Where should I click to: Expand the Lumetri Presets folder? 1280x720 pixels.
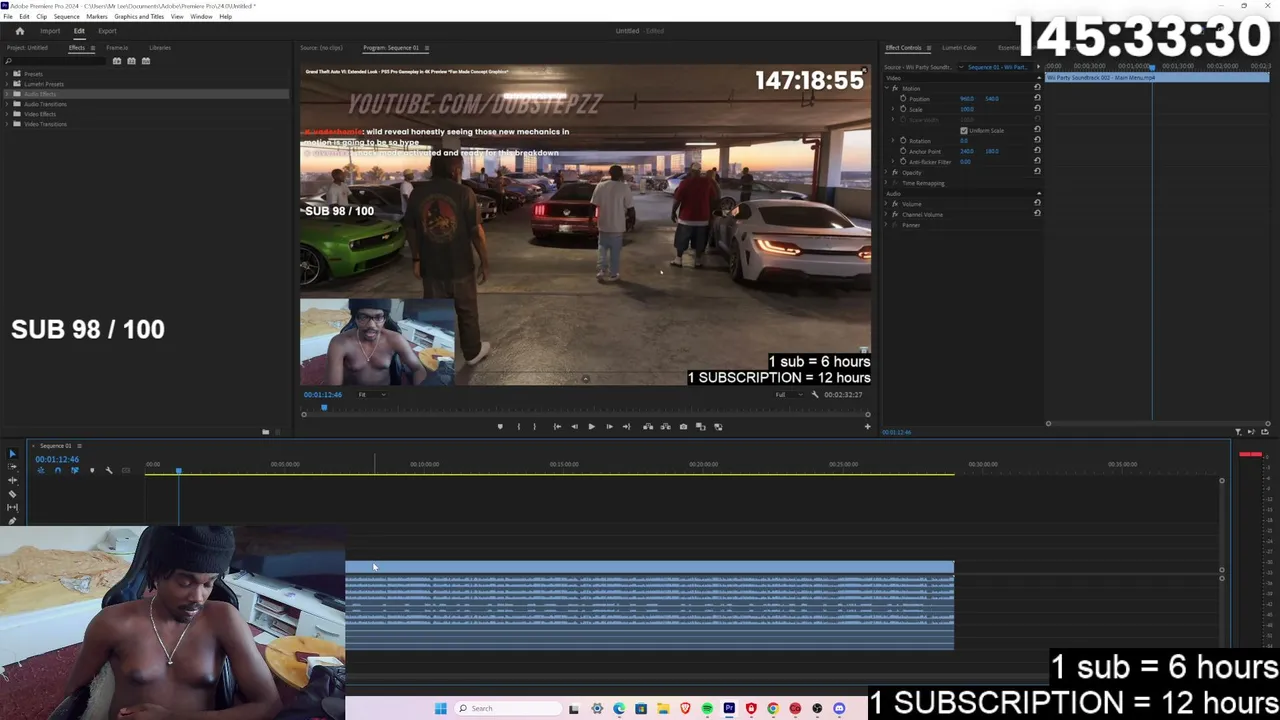(7, 84)
